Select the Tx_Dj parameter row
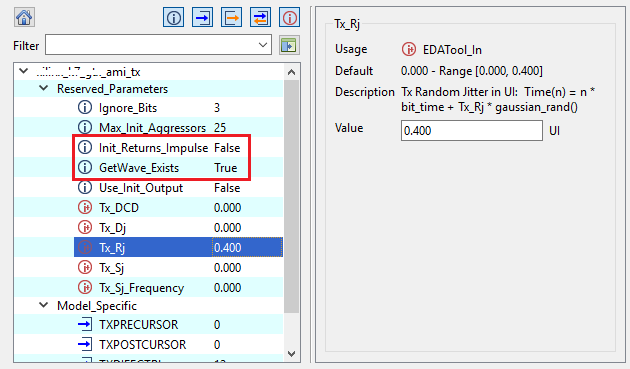 click(x=178, y=228)
